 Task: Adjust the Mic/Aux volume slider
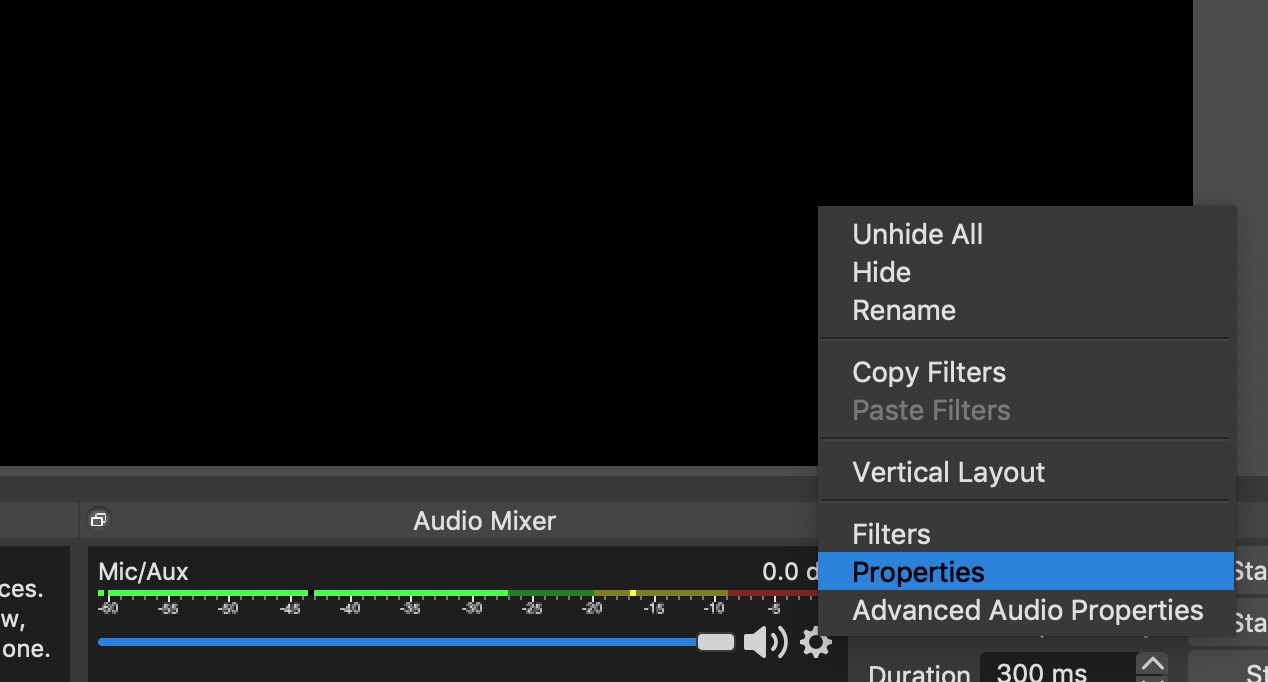pos(716,642)
